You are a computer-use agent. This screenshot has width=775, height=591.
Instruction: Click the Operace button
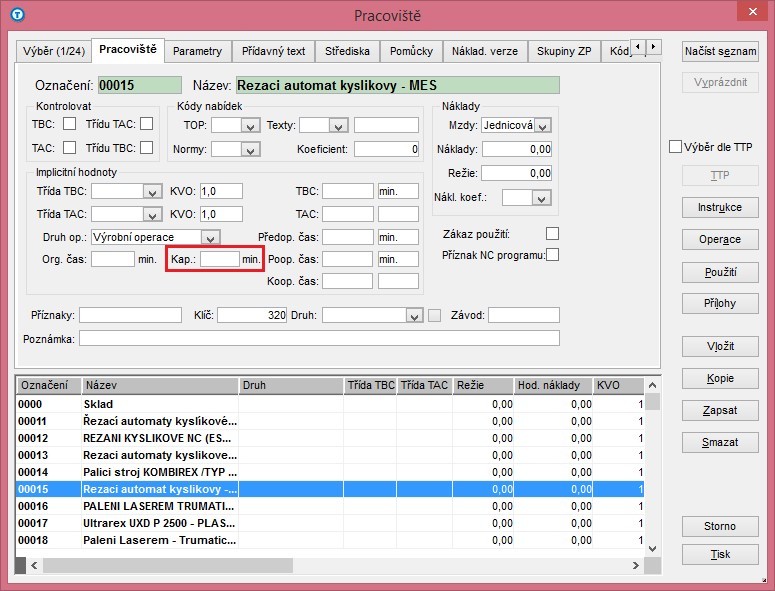[720, 240]
